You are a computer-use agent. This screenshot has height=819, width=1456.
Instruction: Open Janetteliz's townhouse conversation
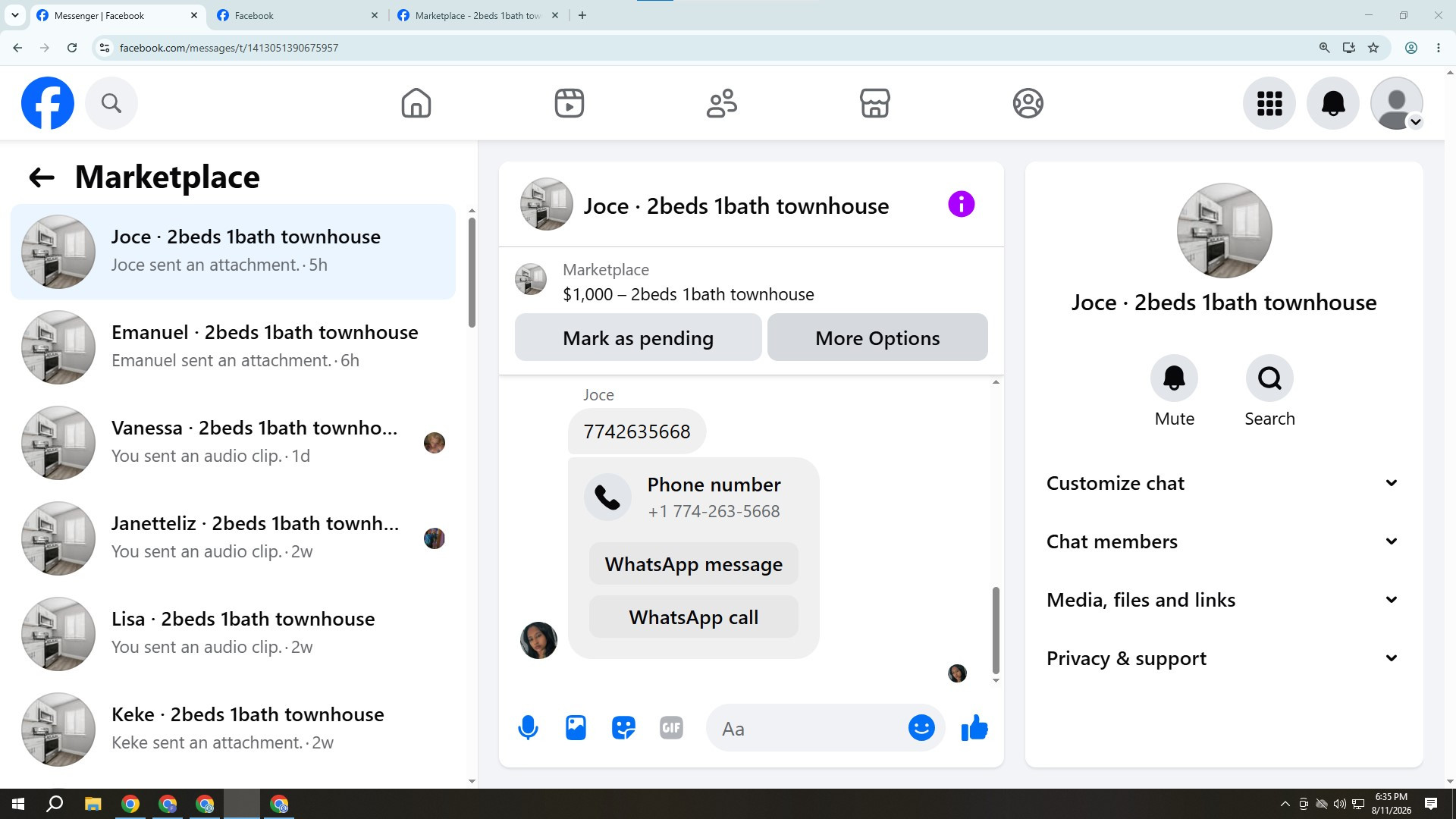click(x=234, y=538)
